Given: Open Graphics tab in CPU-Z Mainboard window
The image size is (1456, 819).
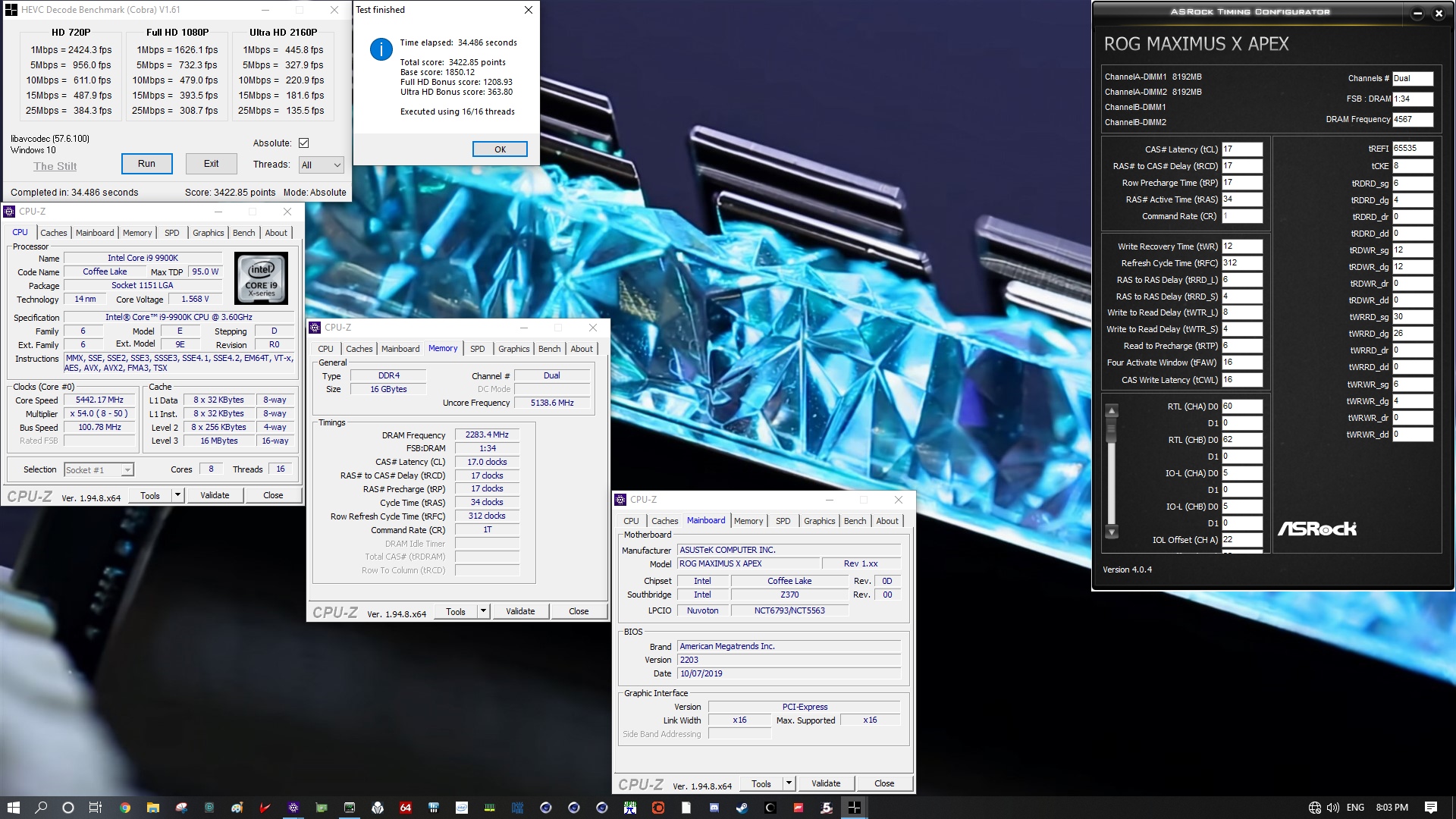Looking at the screenshot, I should [819, 521].
